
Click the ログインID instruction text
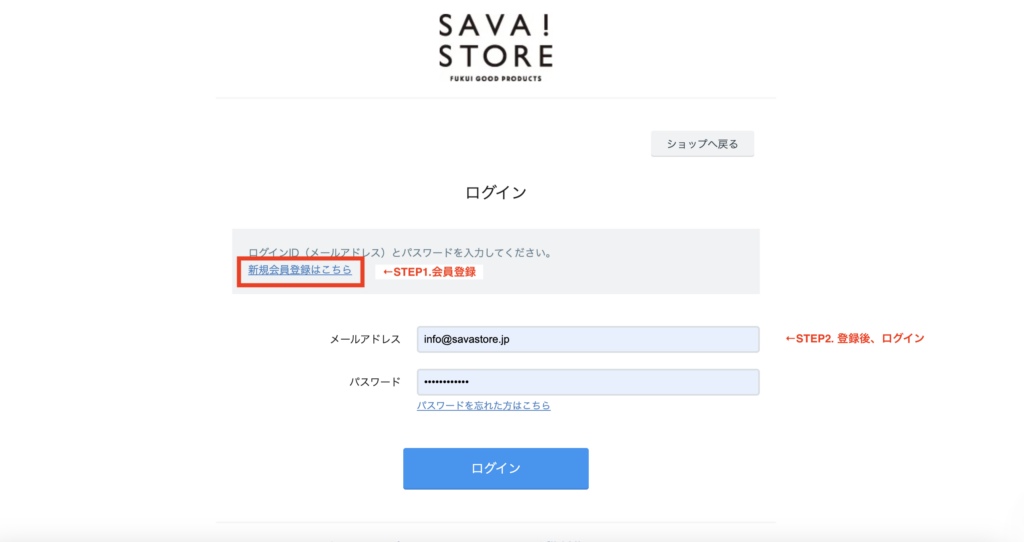(x=400, y=253)
